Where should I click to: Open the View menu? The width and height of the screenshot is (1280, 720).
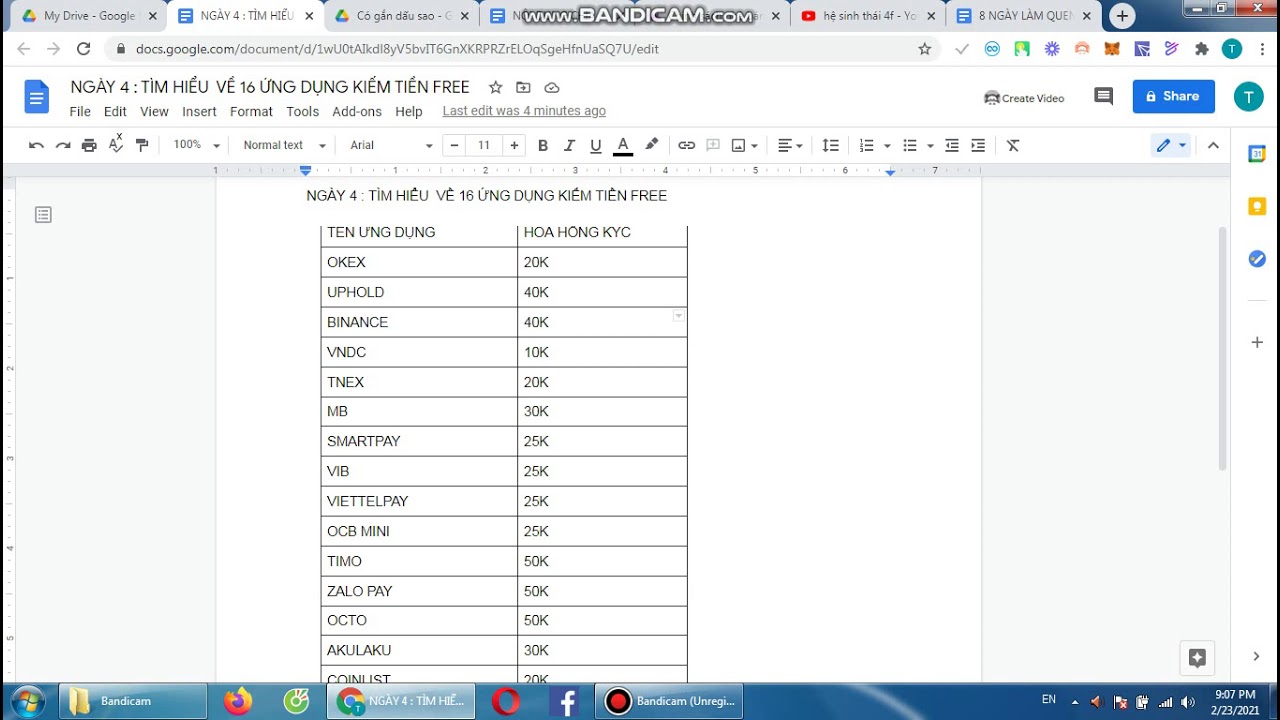tap(154, 111)
